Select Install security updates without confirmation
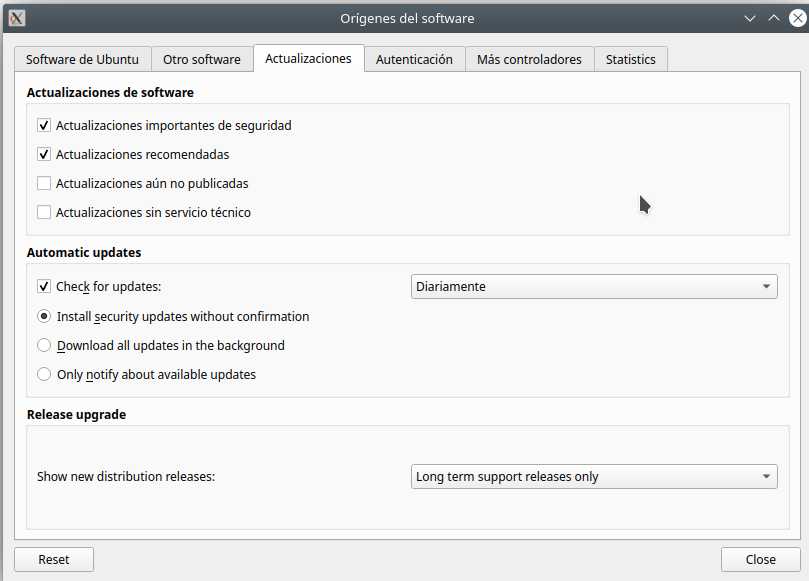The width and height of the screenshot is (809, 581). 44,317
